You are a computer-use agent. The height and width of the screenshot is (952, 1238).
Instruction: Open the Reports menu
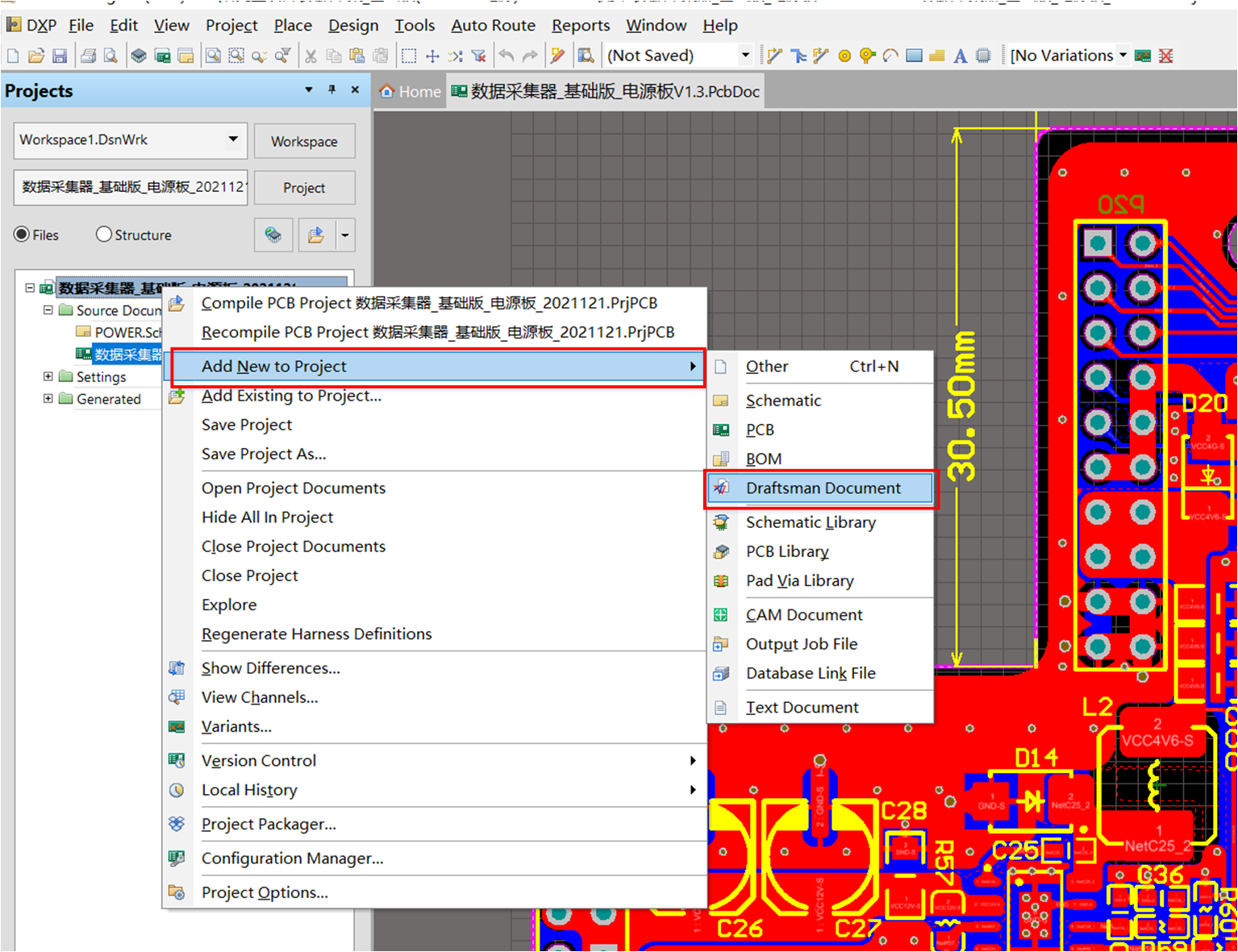point(580,25)
